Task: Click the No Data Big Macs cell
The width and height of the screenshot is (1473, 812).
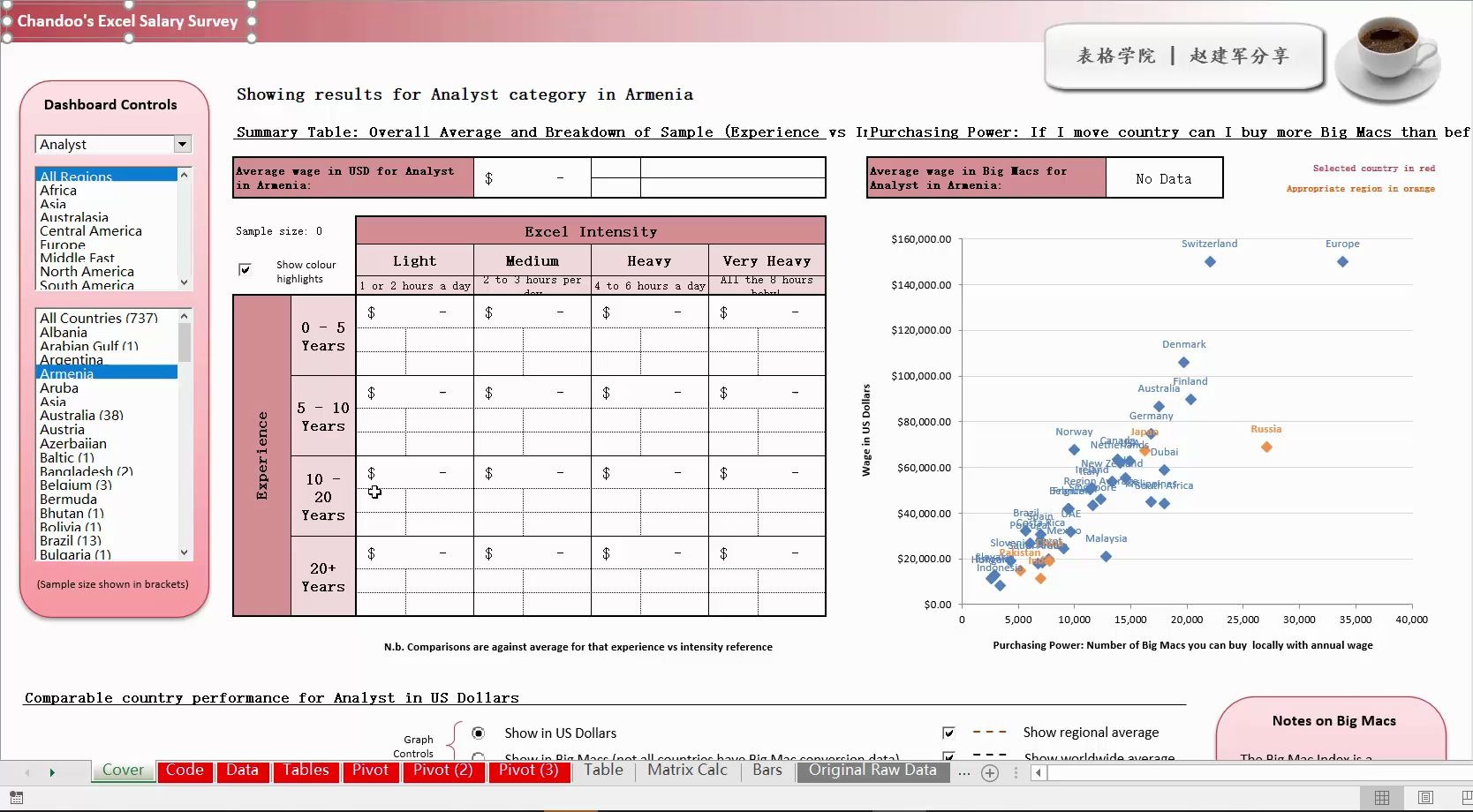Action: (x=1164, y=178)
